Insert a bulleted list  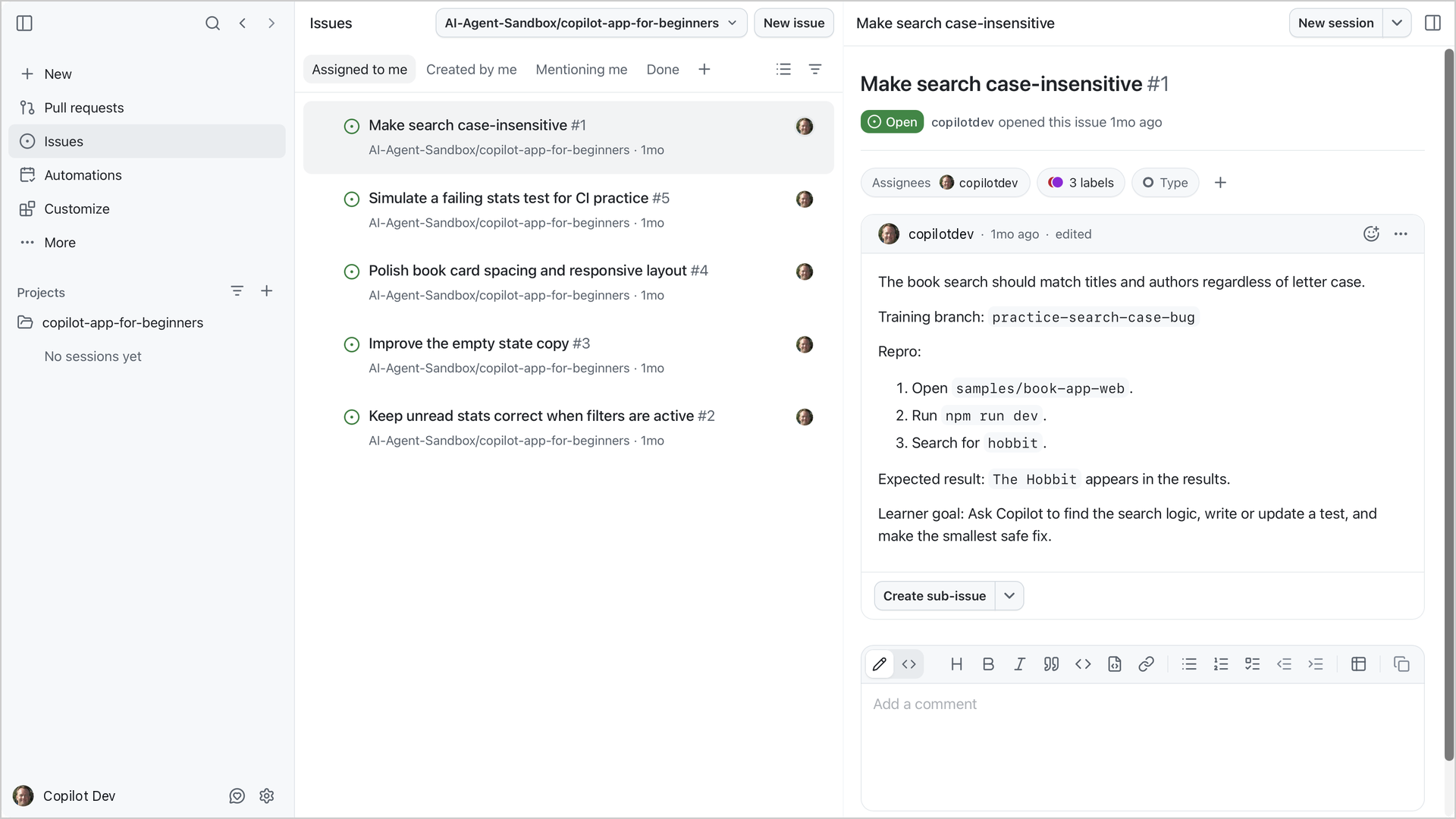(x=1189, y=664)
